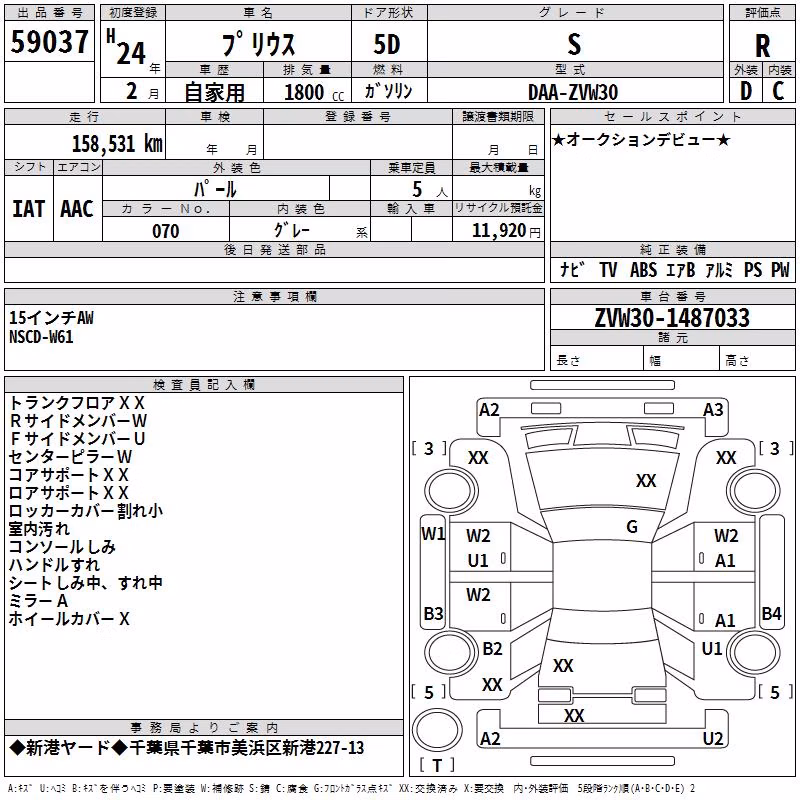The height and width of the screenshot is (800, 800).
Task: Click inspector line シートしみ中、すれ中
Action: point(86,583)
